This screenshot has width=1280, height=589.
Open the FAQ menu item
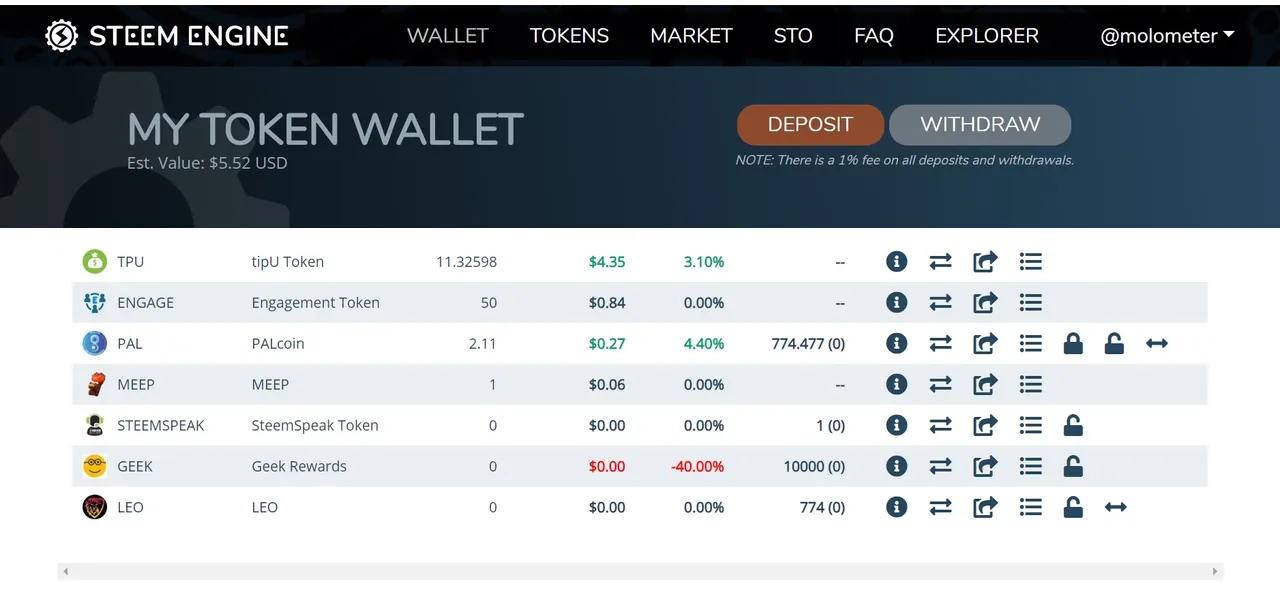(x=874, y=36)
